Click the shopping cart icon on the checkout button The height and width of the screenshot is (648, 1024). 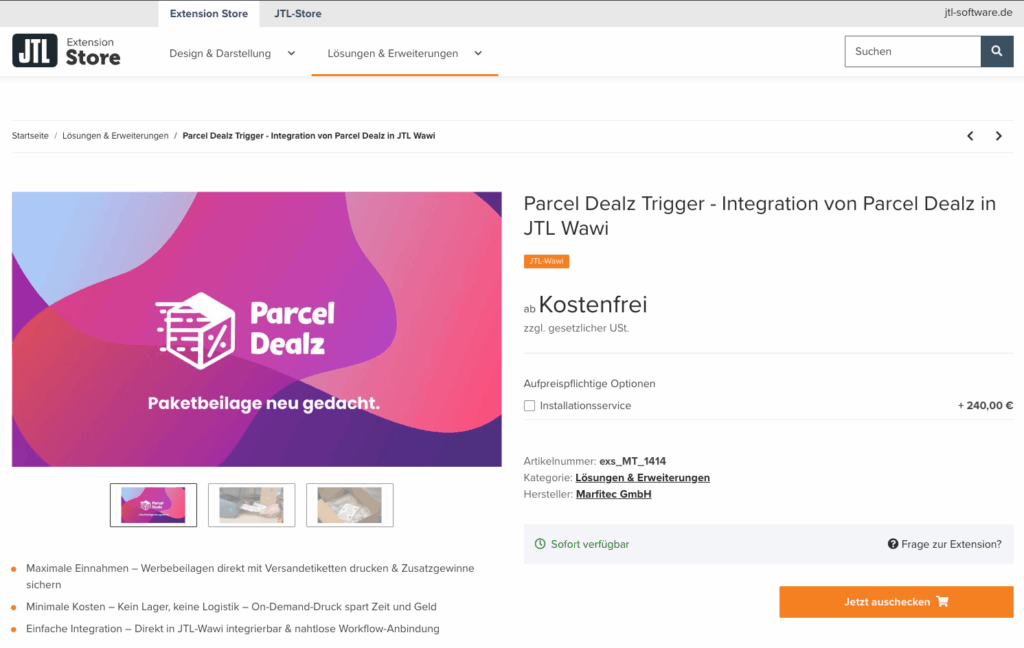point(942,602)
